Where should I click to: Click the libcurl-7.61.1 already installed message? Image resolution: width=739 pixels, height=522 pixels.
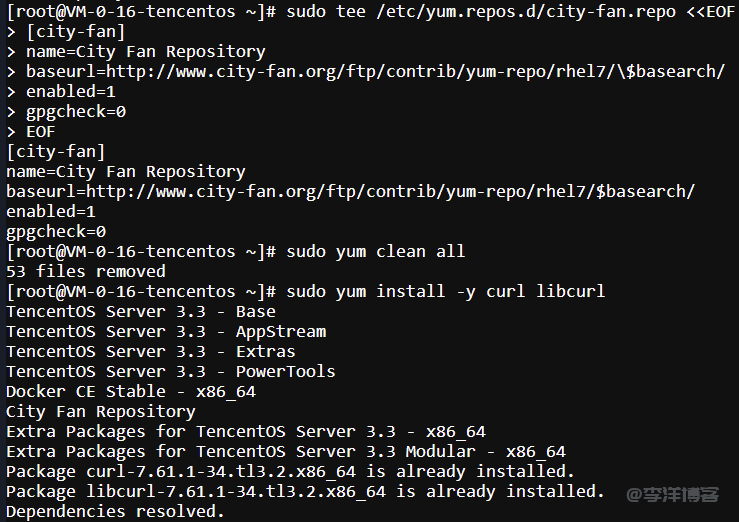coord(305,491)
